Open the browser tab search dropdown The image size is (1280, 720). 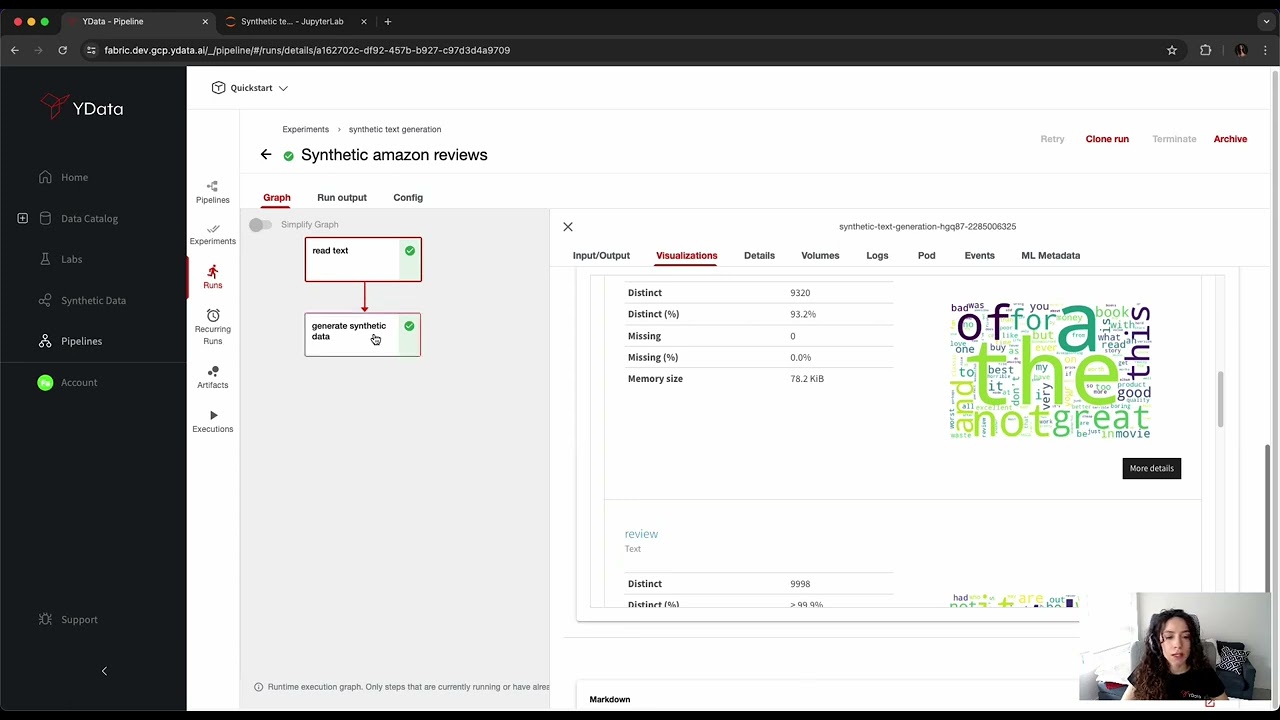pos(1266,21)
